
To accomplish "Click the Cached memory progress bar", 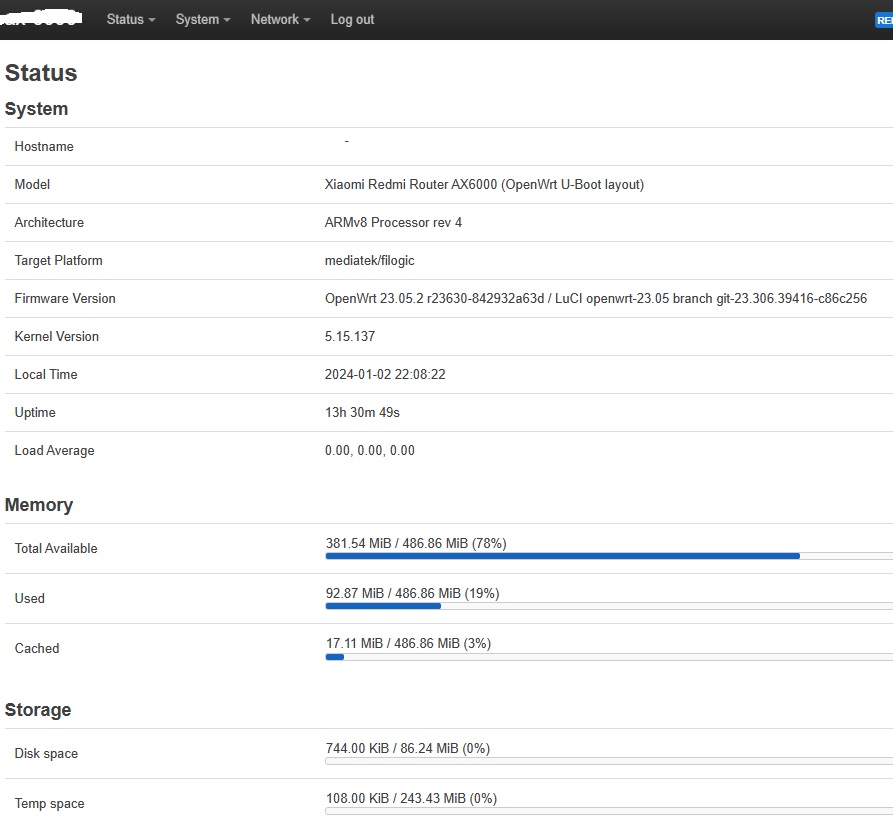I will (609, 656).
